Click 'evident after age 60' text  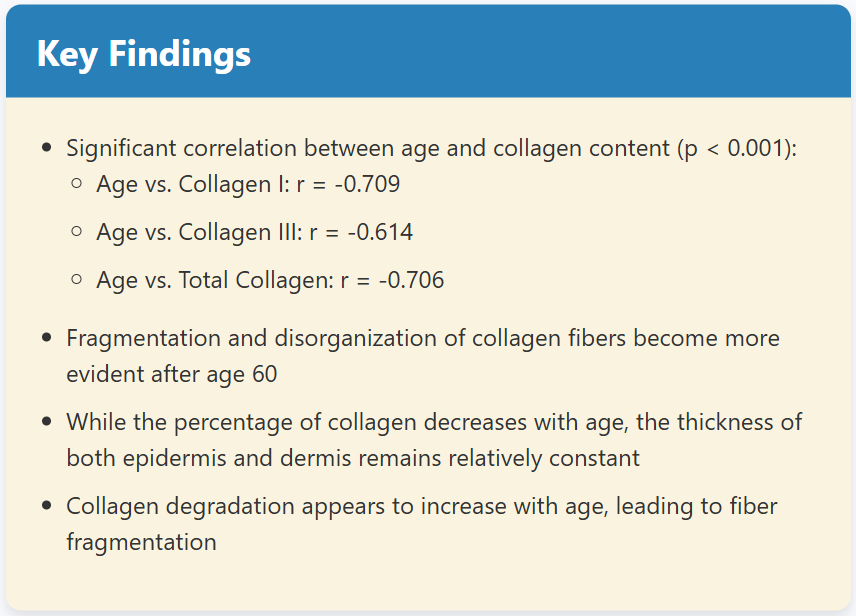tap(171, 375)
